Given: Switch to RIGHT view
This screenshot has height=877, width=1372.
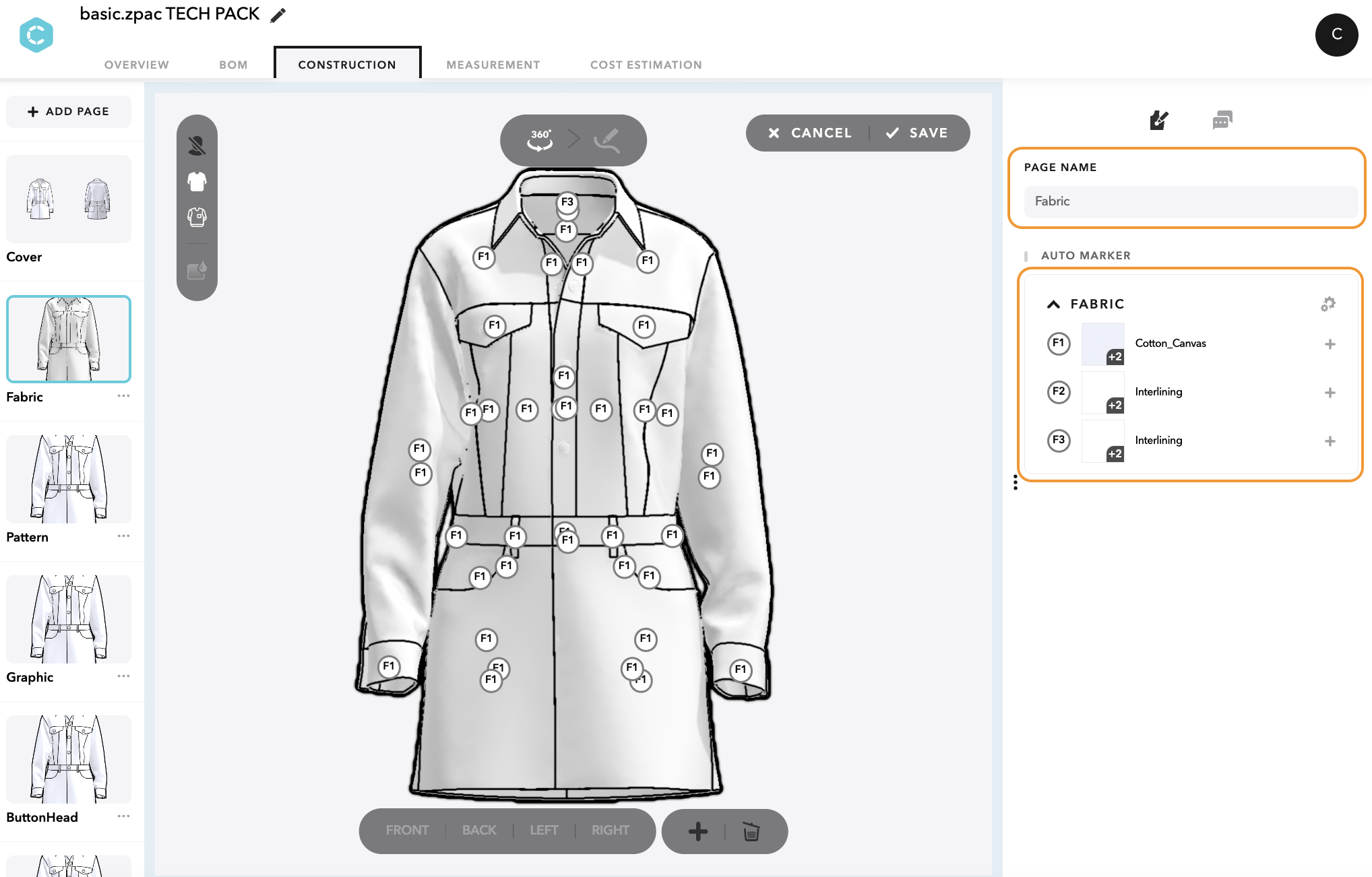Looking at the screenshot, I should [611, 831].
